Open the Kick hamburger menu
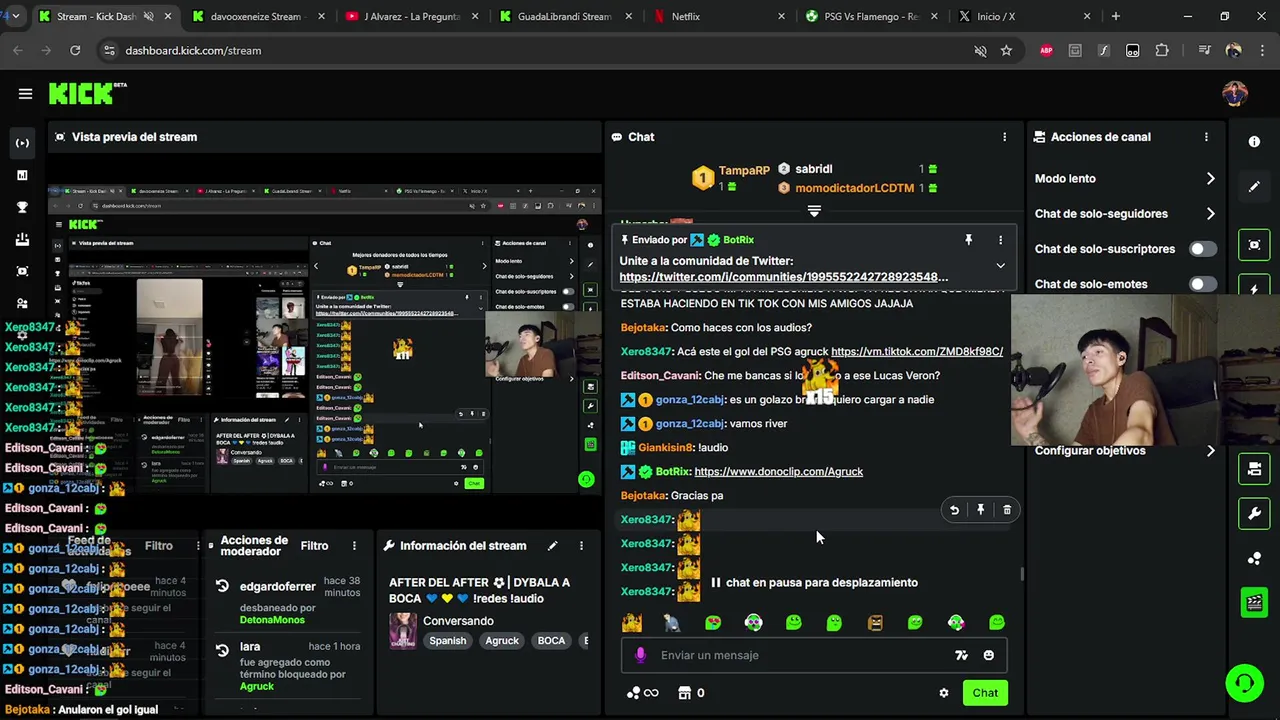 coord(25,93)
